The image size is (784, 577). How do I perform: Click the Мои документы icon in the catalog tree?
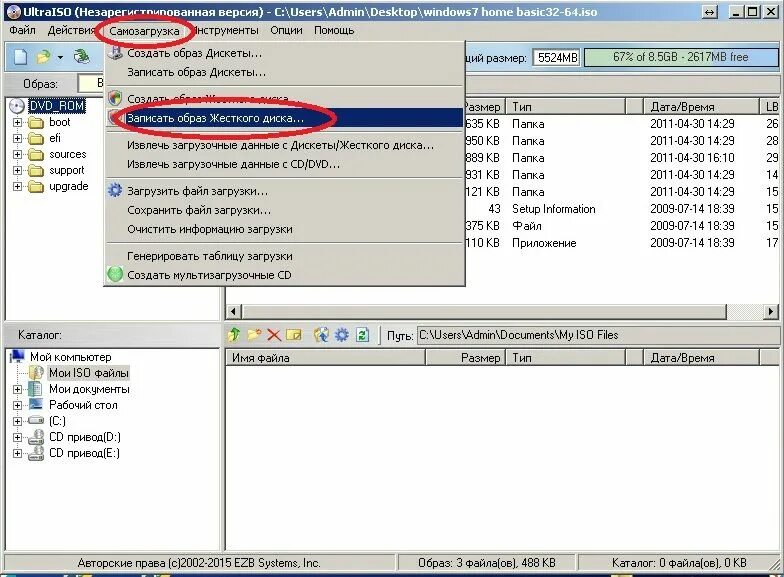36,388
